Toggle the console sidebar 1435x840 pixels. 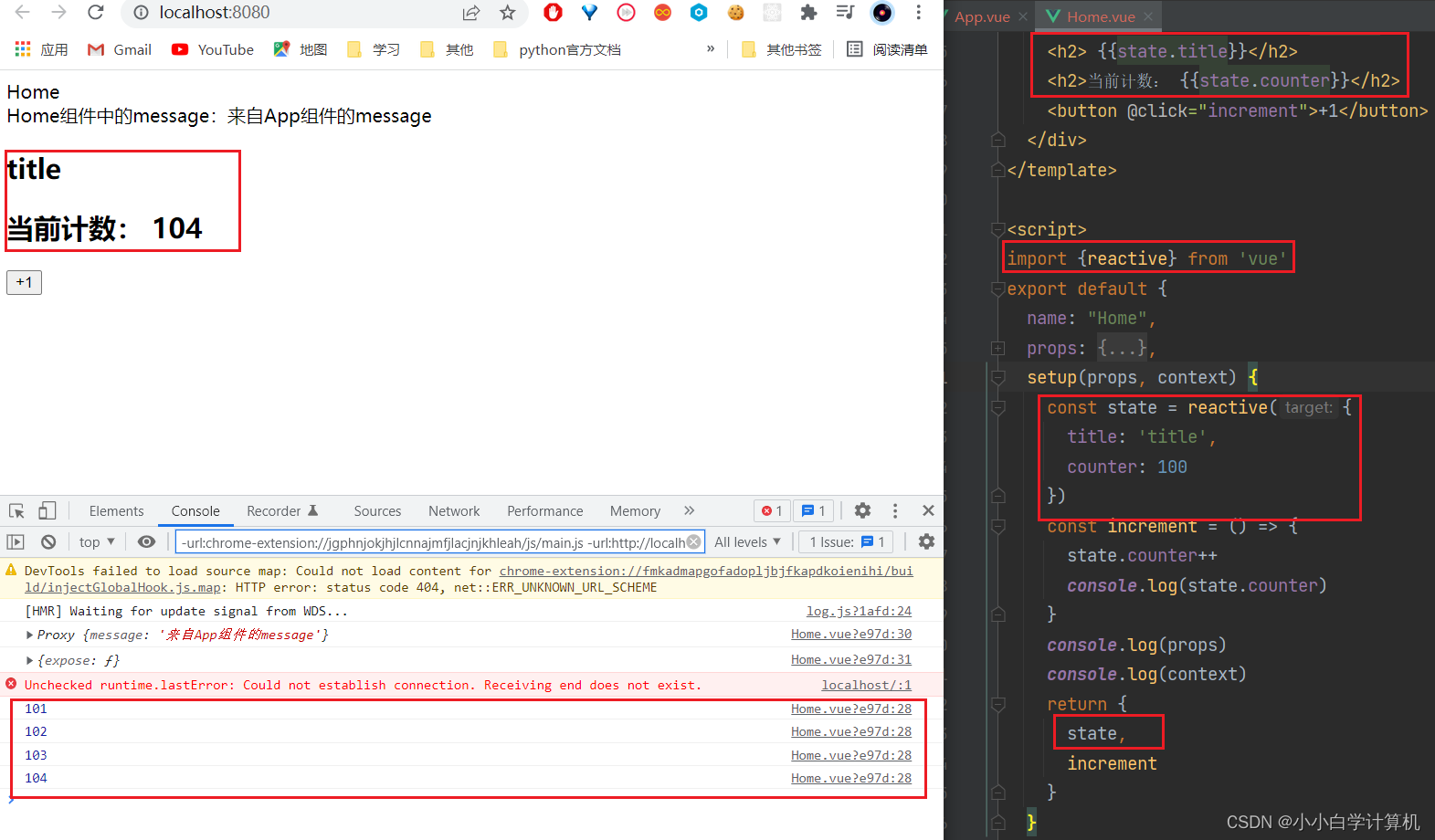click(16, 541)
